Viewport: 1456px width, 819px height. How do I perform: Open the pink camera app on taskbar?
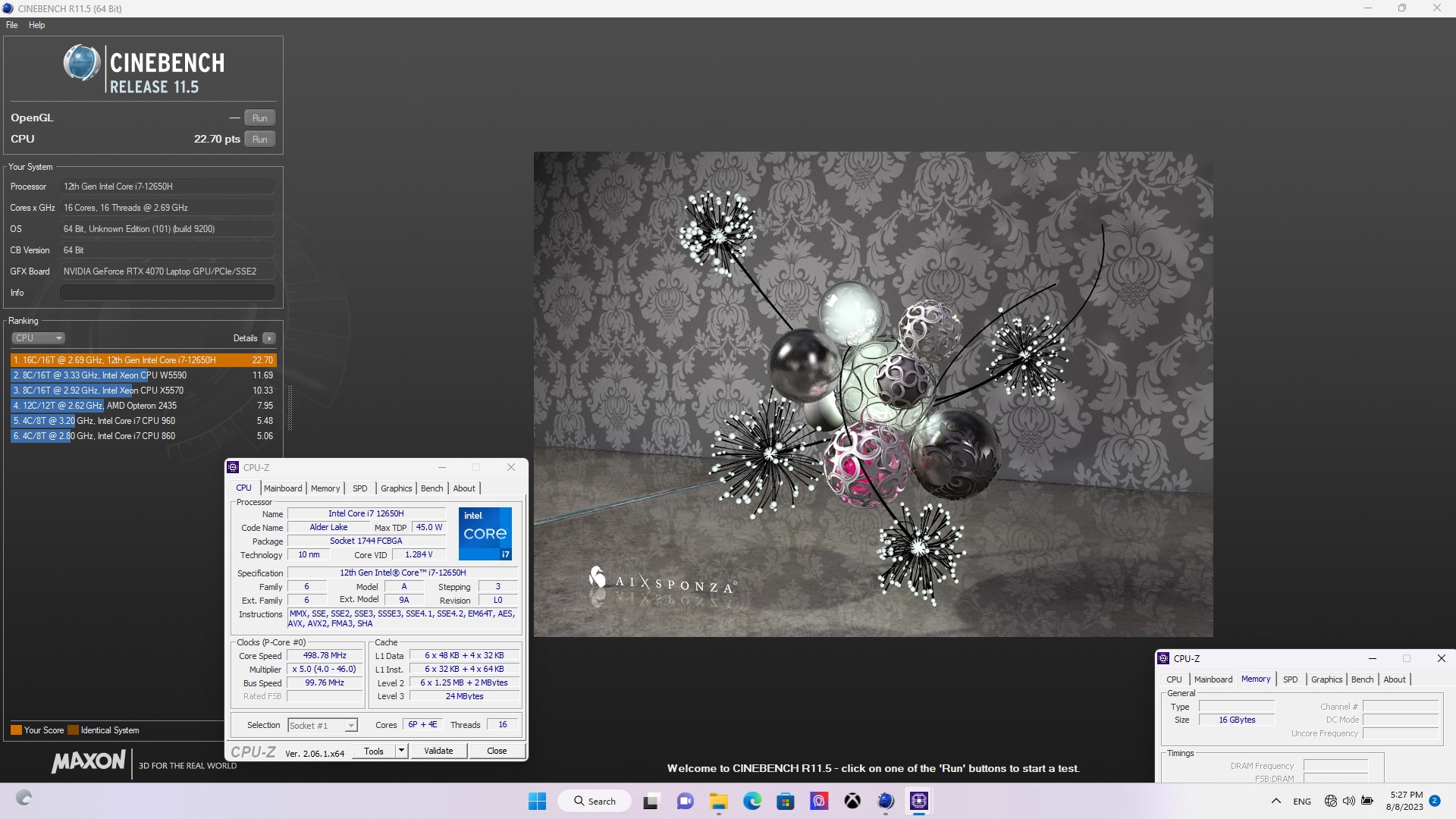point(819,802)
